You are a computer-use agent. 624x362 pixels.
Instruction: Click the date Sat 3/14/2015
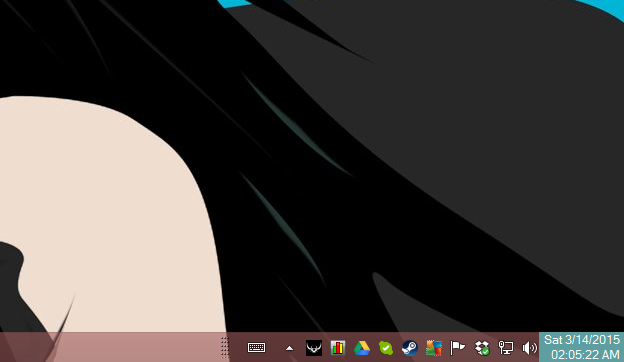click(582, 340)
